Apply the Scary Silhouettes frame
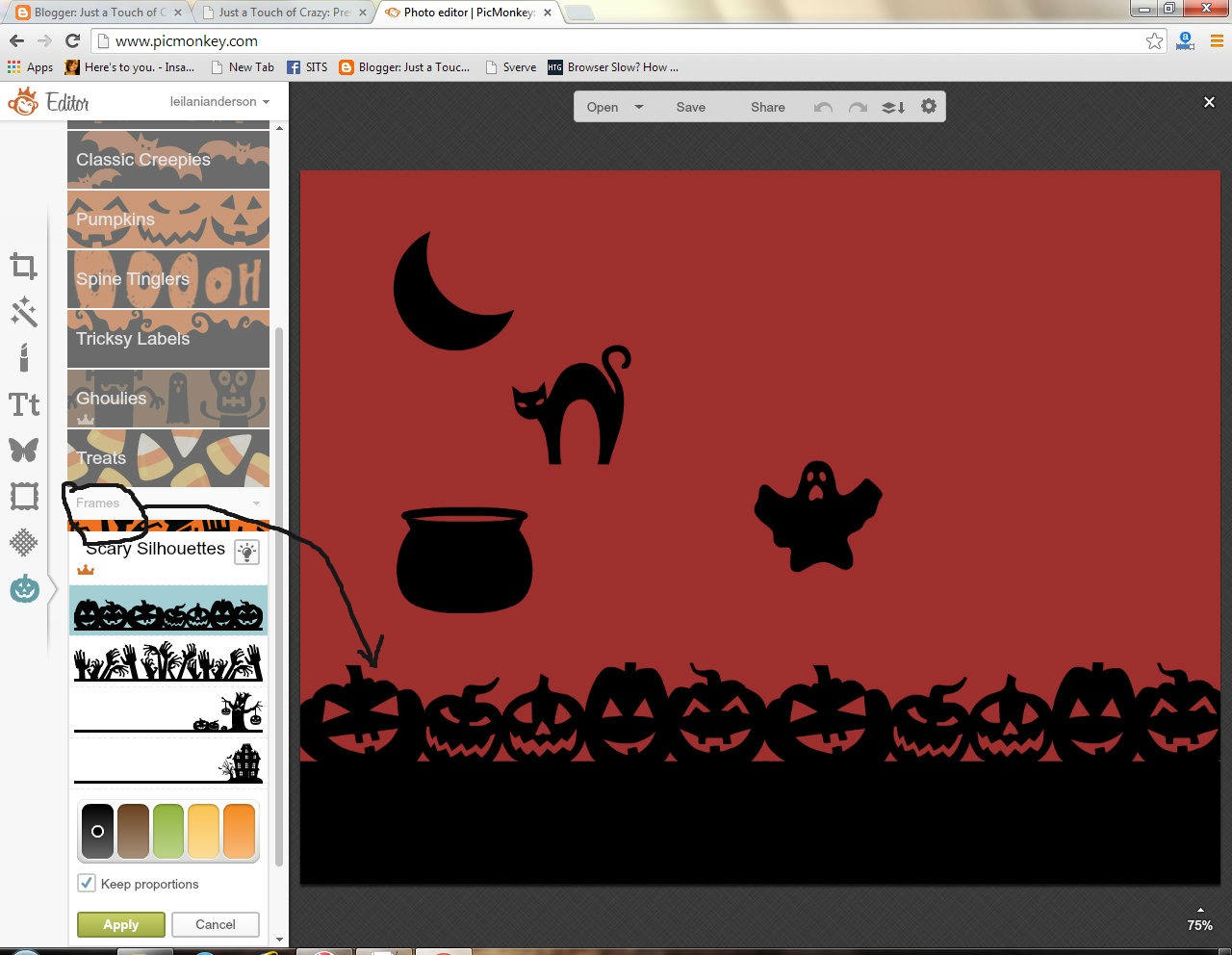 (121, 924)
